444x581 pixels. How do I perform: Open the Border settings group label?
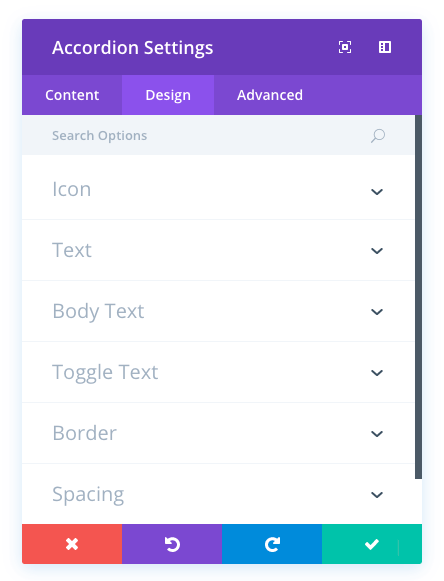(85, 433)
